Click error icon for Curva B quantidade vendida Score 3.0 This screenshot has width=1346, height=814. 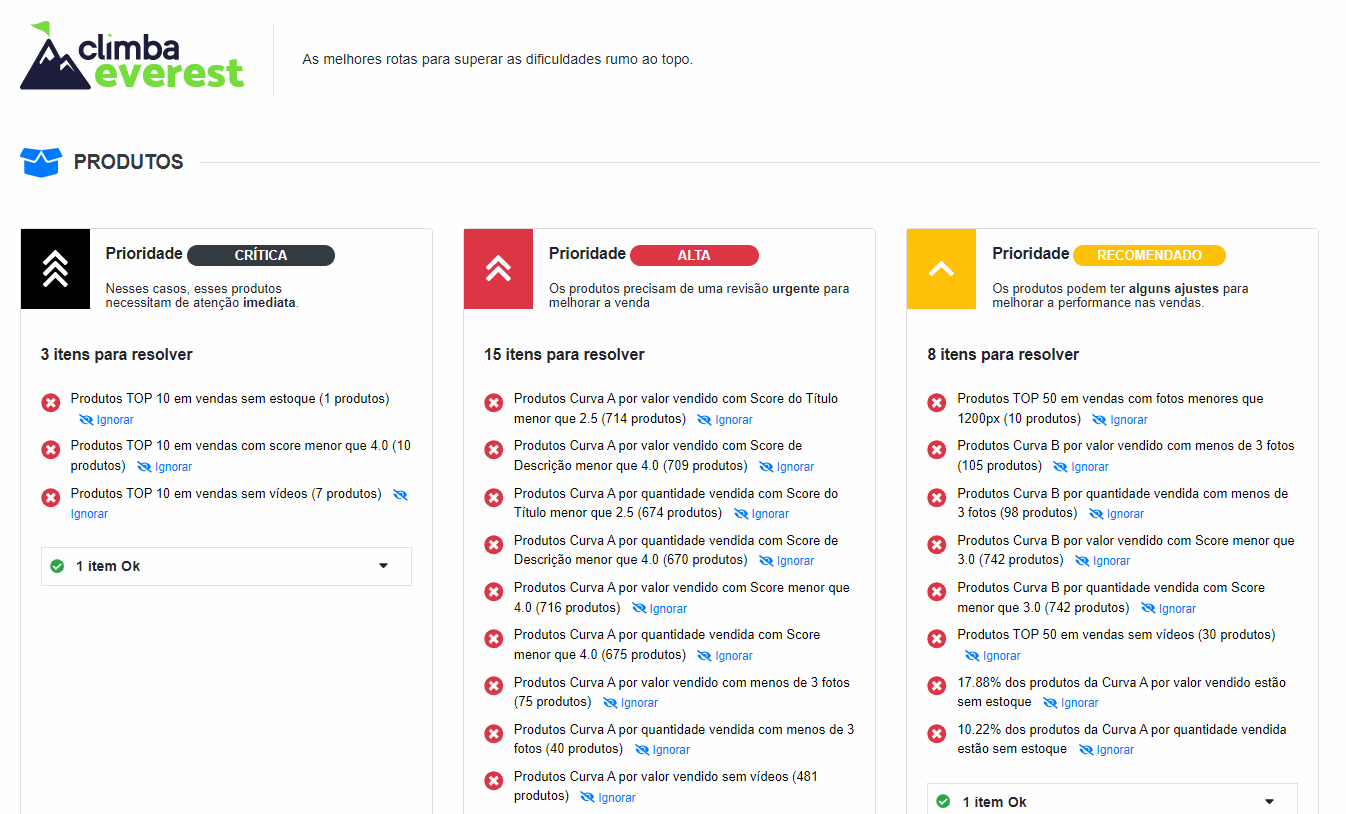point(936,592)
